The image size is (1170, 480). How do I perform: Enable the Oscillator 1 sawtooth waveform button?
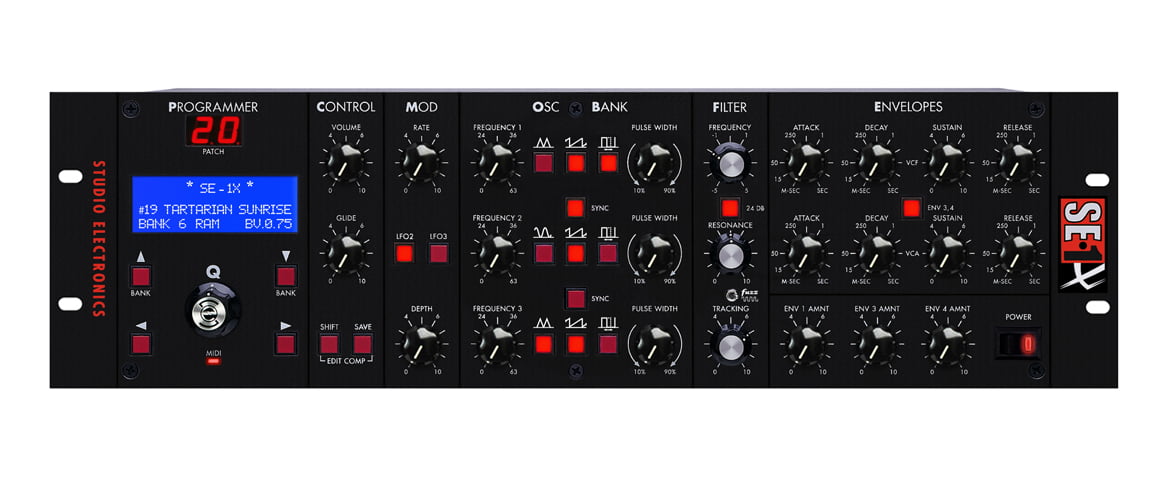click(575, 163)
